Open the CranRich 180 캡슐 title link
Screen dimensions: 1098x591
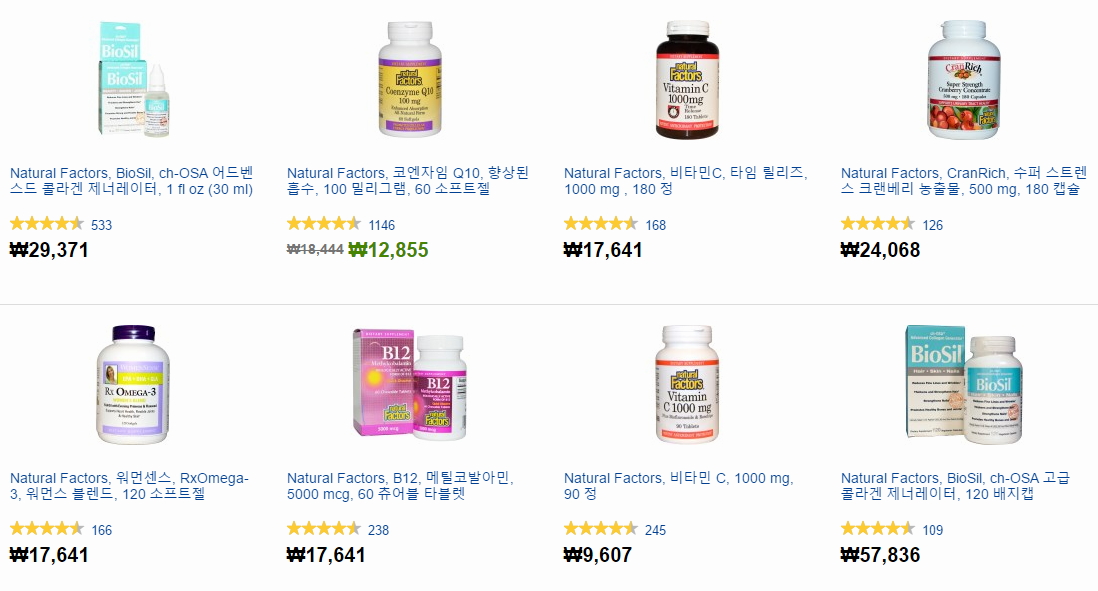tap(964, 181)
